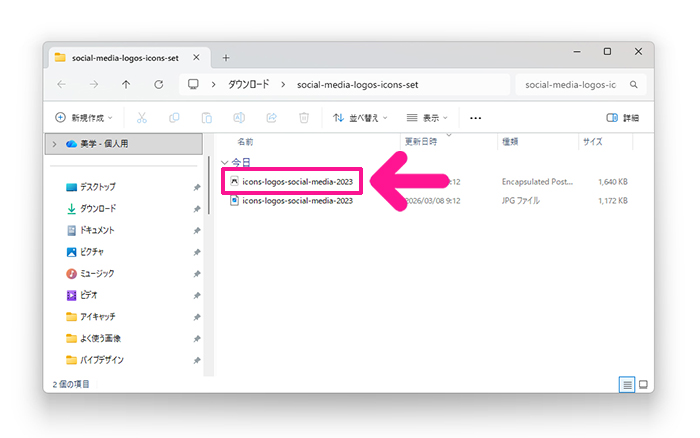Toggle the 詳細 details pane
The width and height of the screenshot is (700, 438).
click(622, 118)
